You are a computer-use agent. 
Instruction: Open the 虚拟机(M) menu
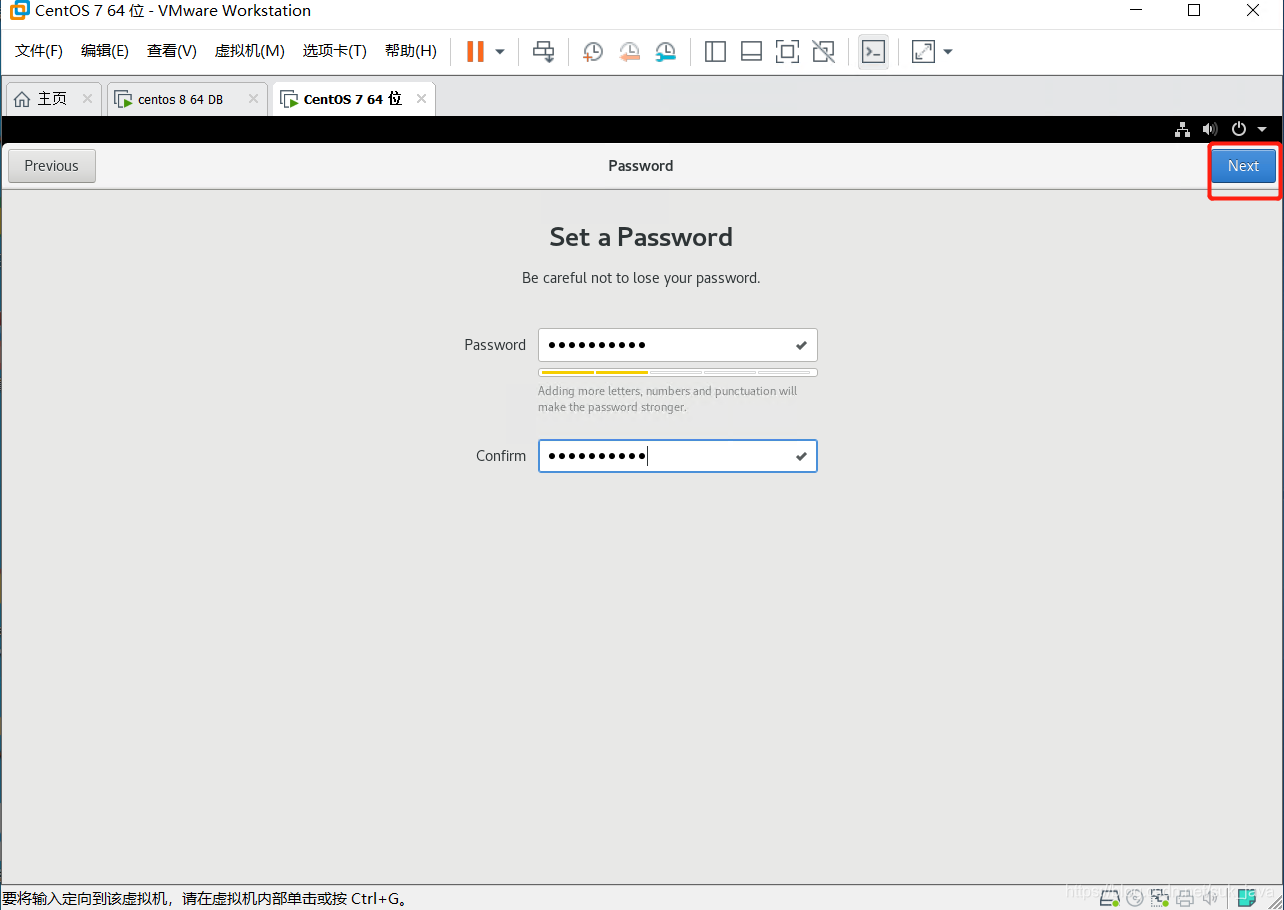[250, 51]
